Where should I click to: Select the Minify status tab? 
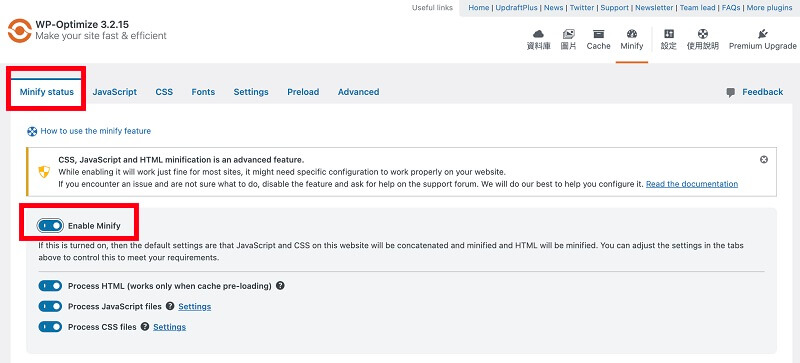pyautogui.click(x=47, y=92)
